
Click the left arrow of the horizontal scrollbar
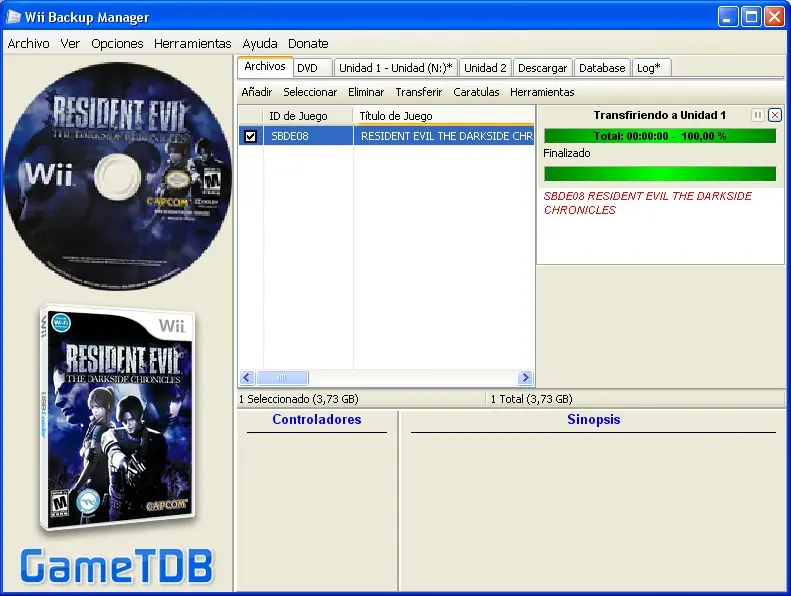(x=247, y=377)
